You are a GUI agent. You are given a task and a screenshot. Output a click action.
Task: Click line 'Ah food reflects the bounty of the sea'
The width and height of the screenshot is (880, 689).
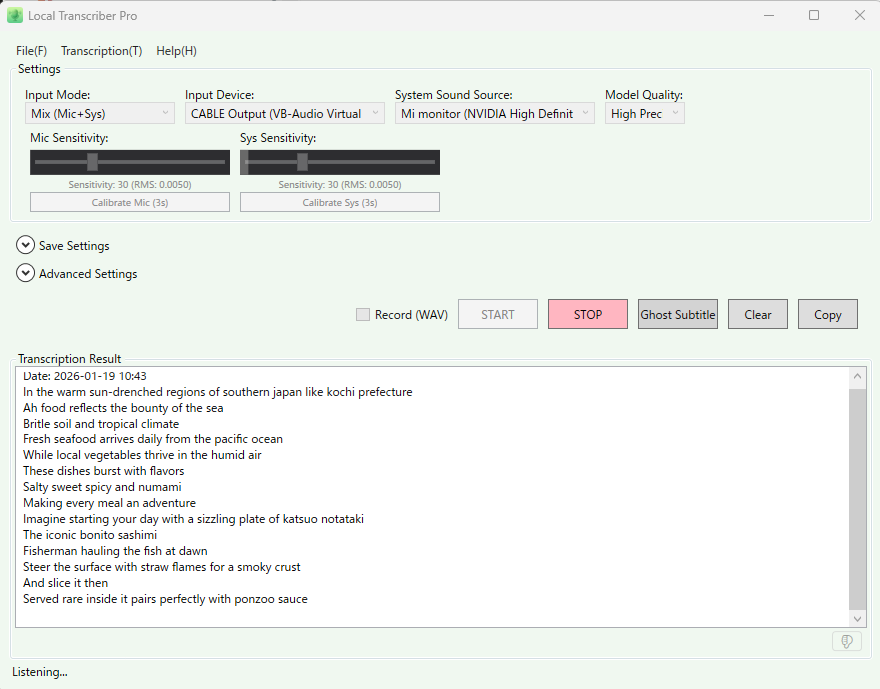click(123, 408)
